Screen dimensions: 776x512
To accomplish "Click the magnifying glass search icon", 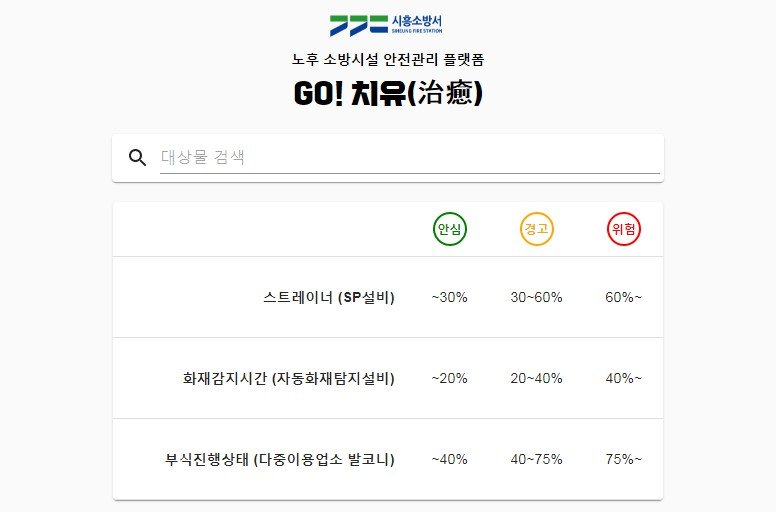I will click(x=138, y=157).
